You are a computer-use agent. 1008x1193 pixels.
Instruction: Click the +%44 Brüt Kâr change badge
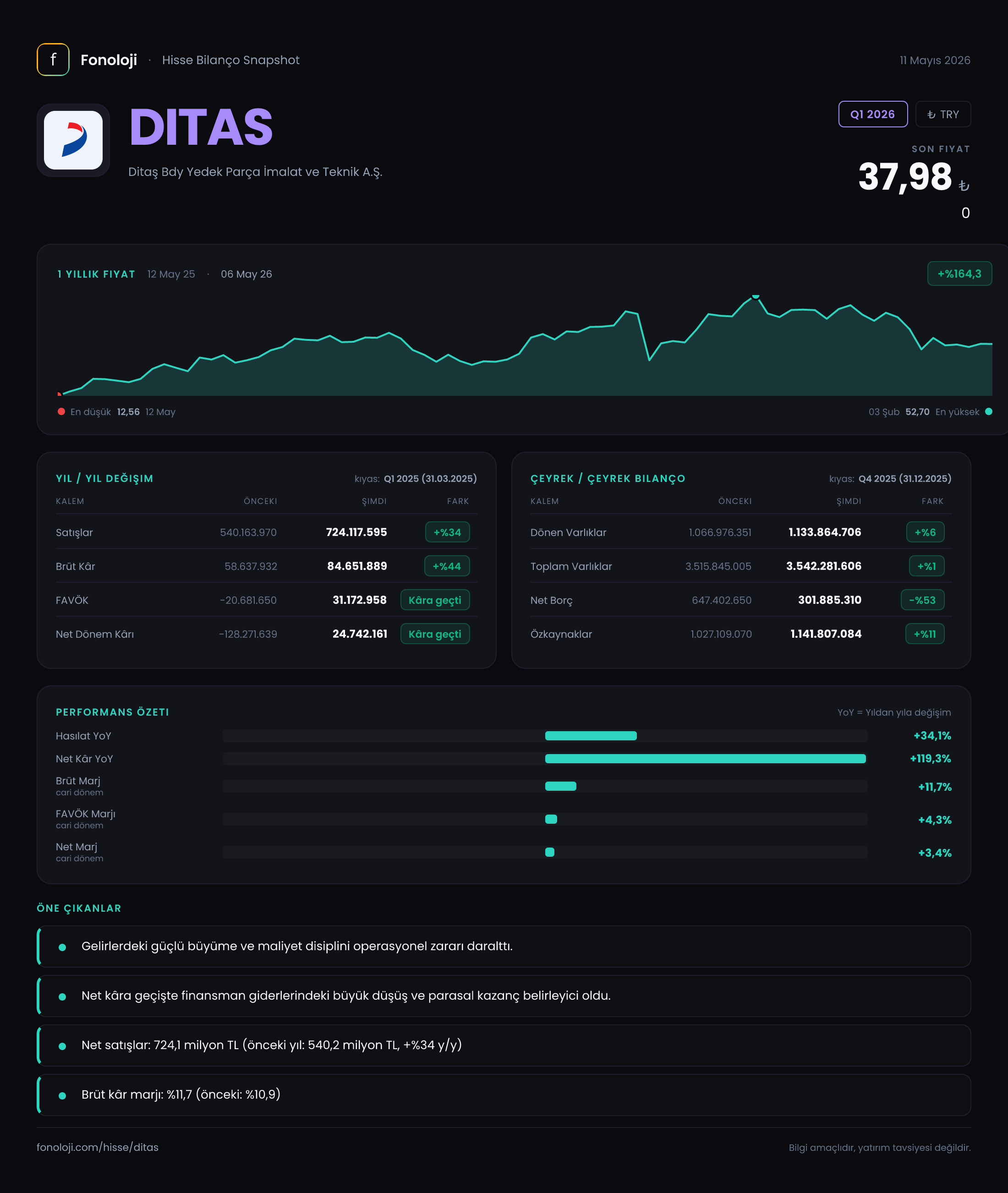pyautogui.click(x=447, y=566)
